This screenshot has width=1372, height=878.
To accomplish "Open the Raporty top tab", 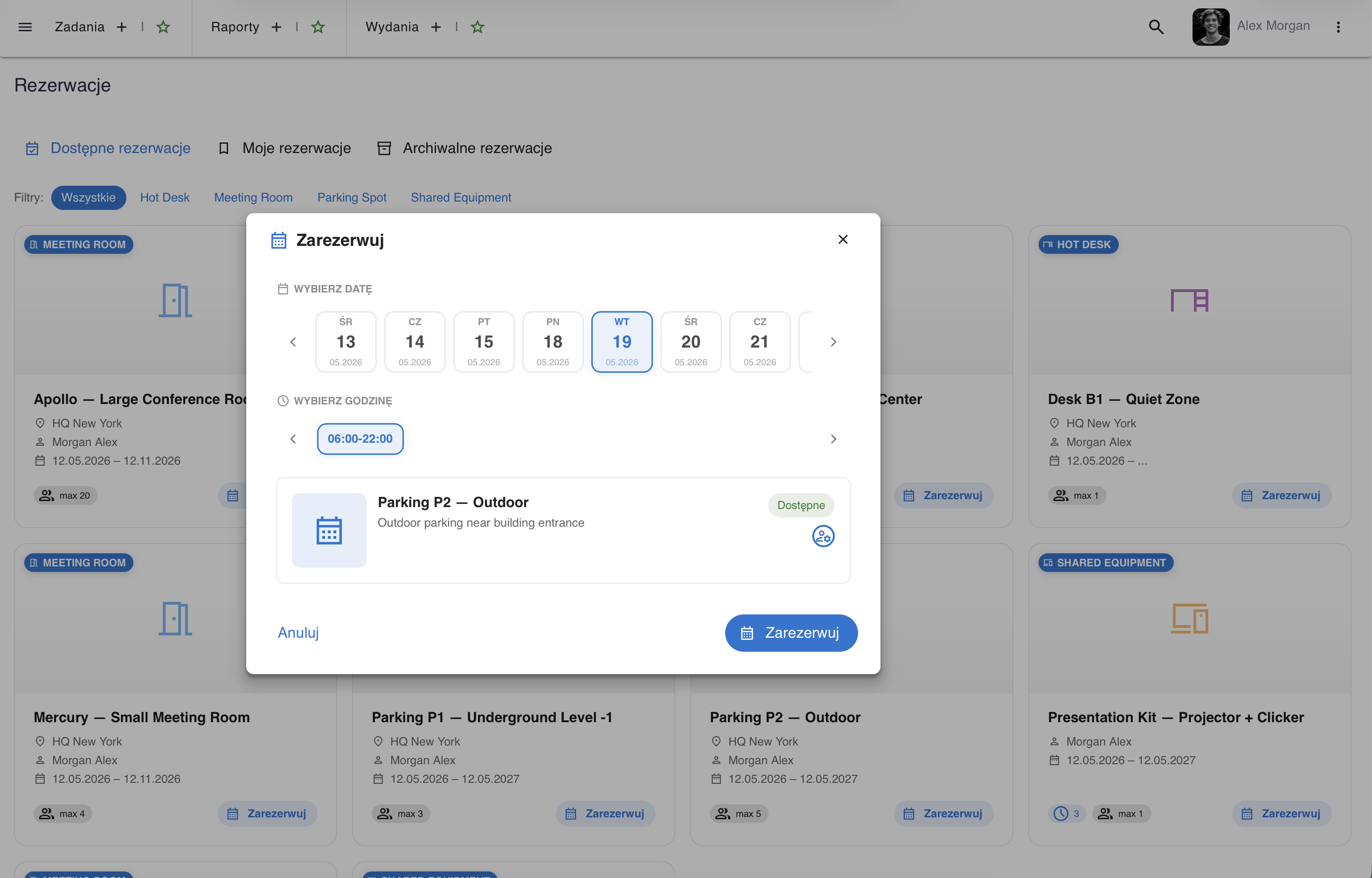I will click(x=235, y=27).
